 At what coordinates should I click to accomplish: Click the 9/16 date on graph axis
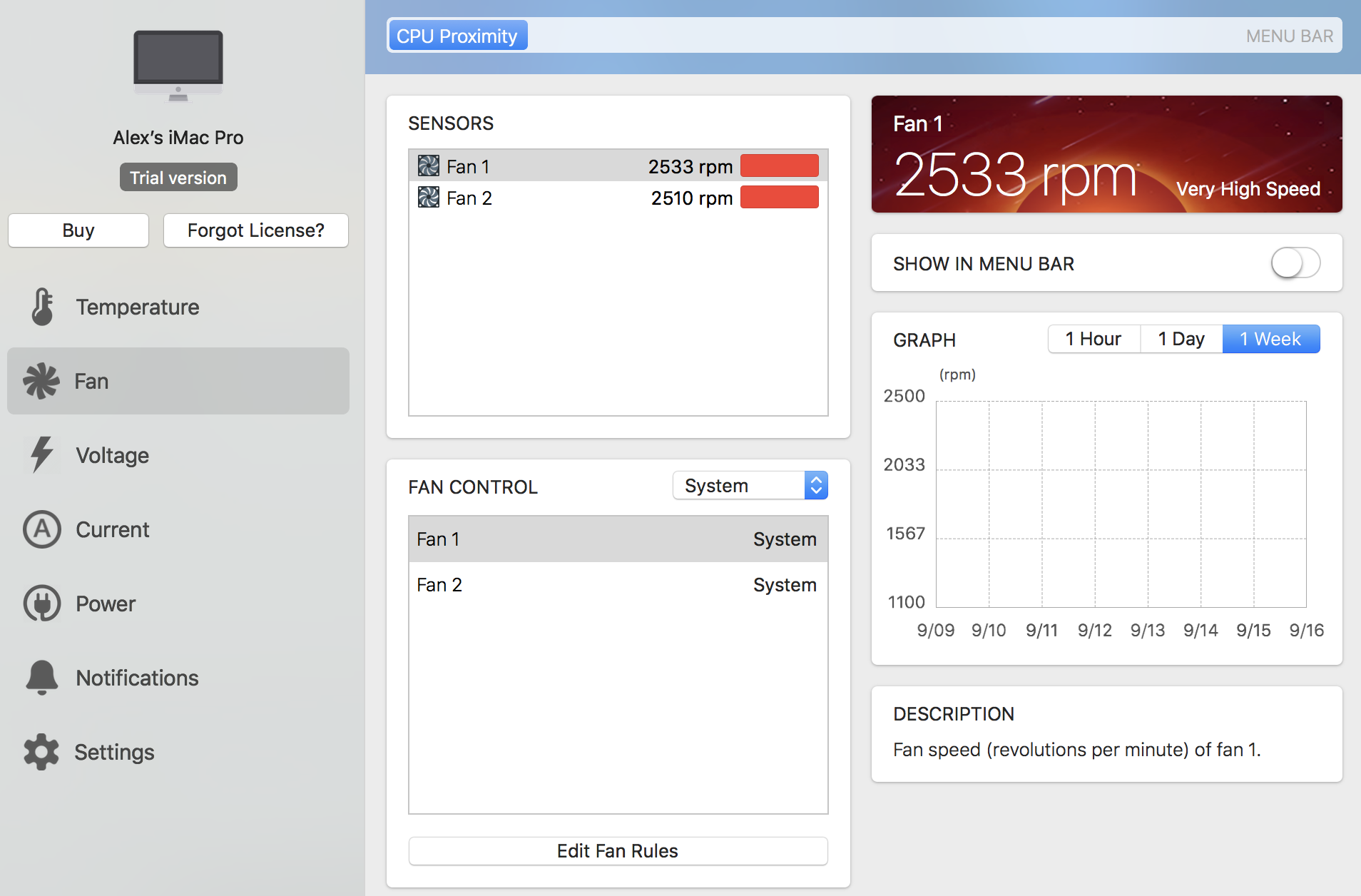(1306, 631)
